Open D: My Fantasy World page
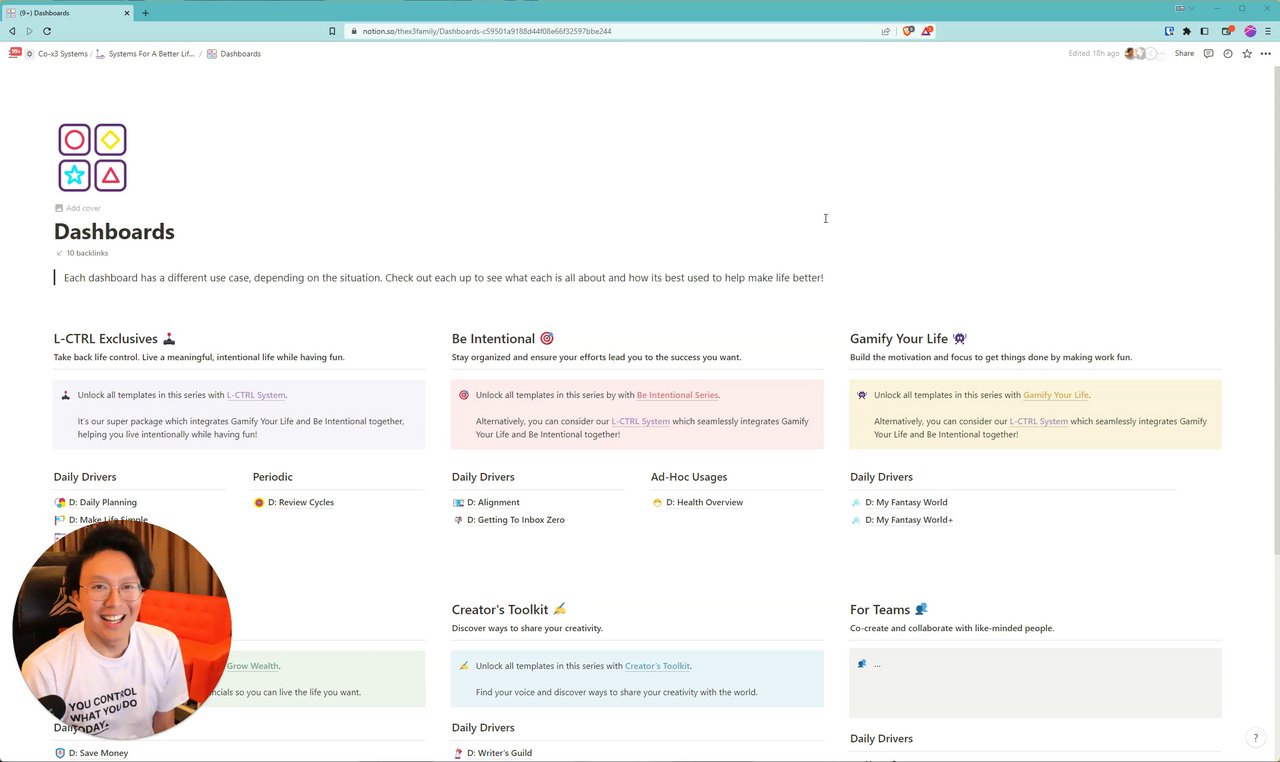Screen dimensions: 1280x762 tap(899, 502)
